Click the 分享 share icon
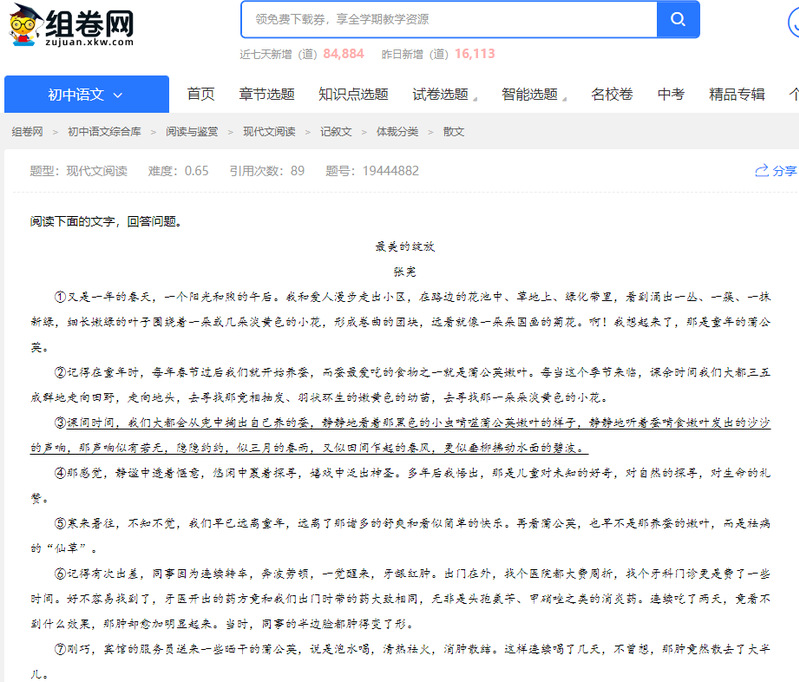Image resolution: width=799 pixels, height=682 pixels. pyautogui.click(x=775, y=171)
